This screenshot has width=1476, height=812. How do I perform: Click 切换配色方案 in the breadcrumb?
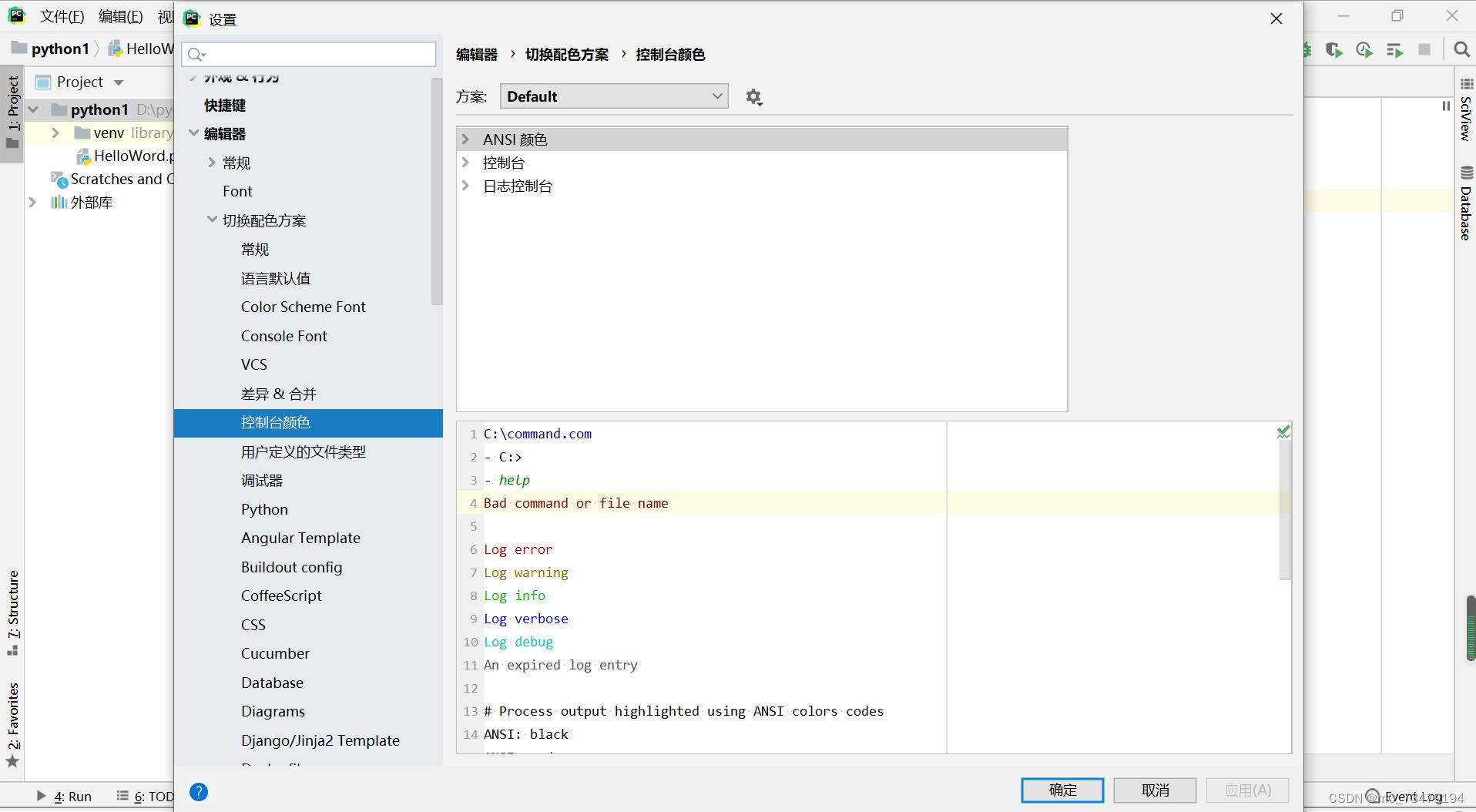tap(567, 55)
